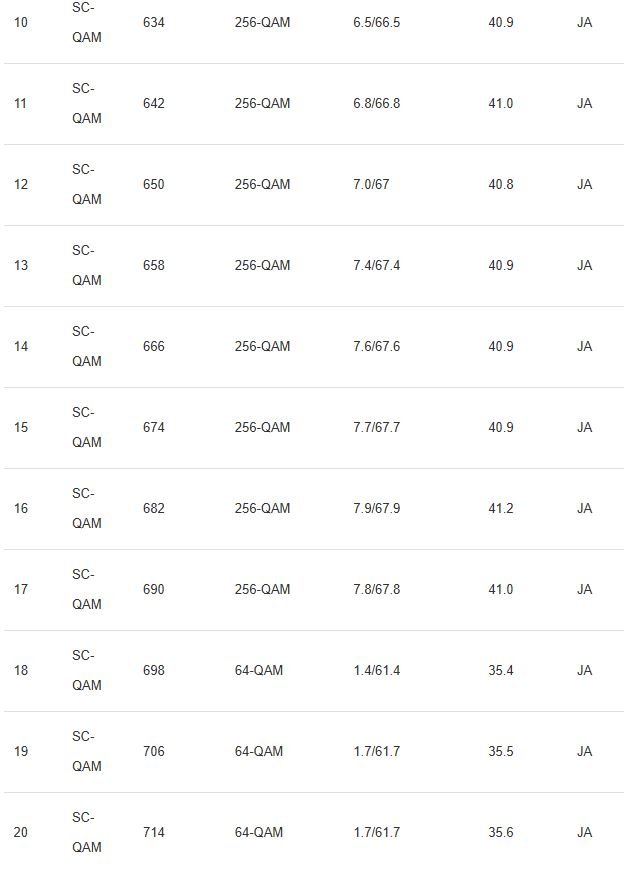Click frequency 666 in row 14
The image size is (624, 872).
[x=153, y=346]
